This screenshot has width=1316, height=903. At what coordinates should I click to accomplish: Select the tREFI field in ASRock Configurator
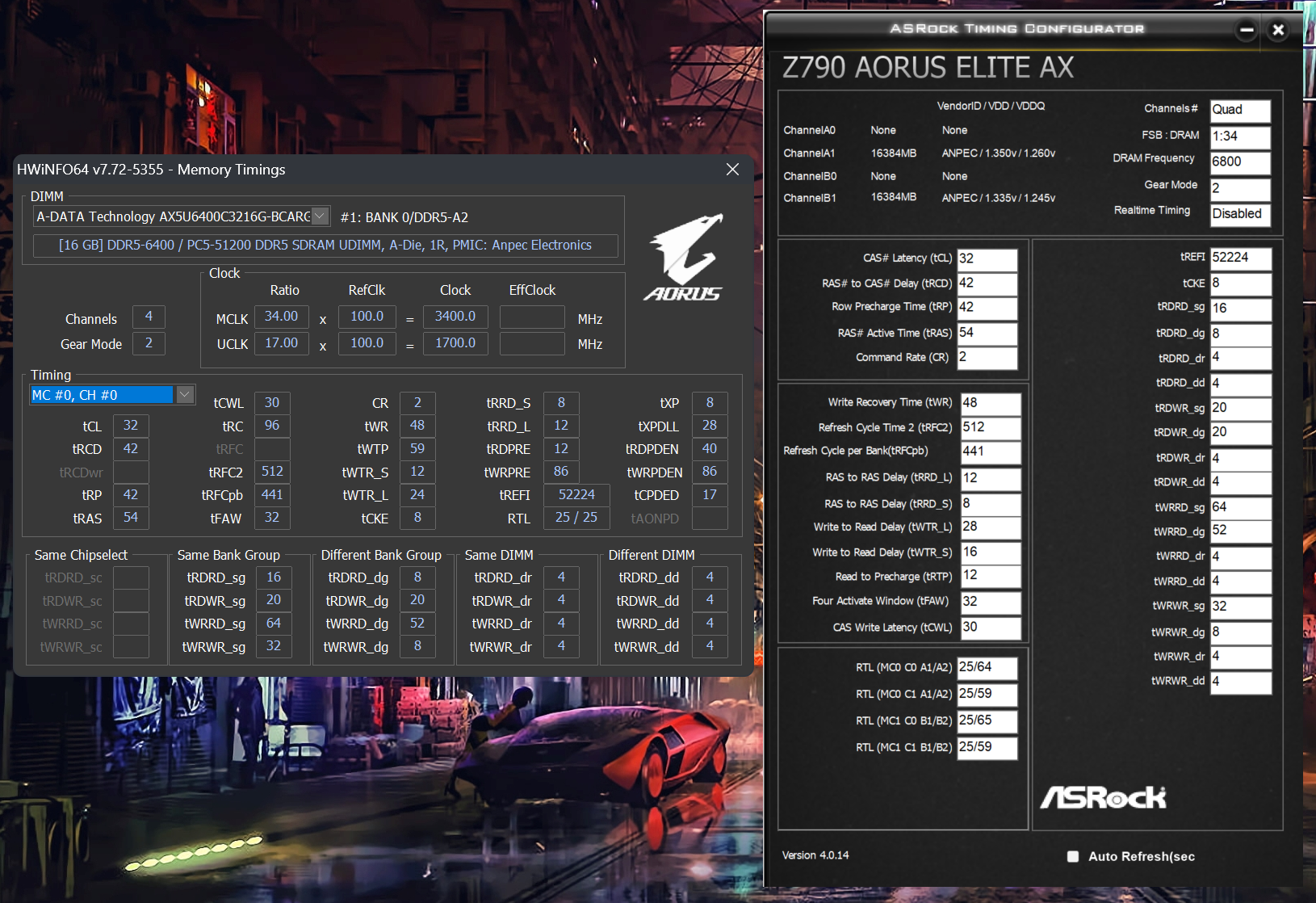(x=1241, y=258)
